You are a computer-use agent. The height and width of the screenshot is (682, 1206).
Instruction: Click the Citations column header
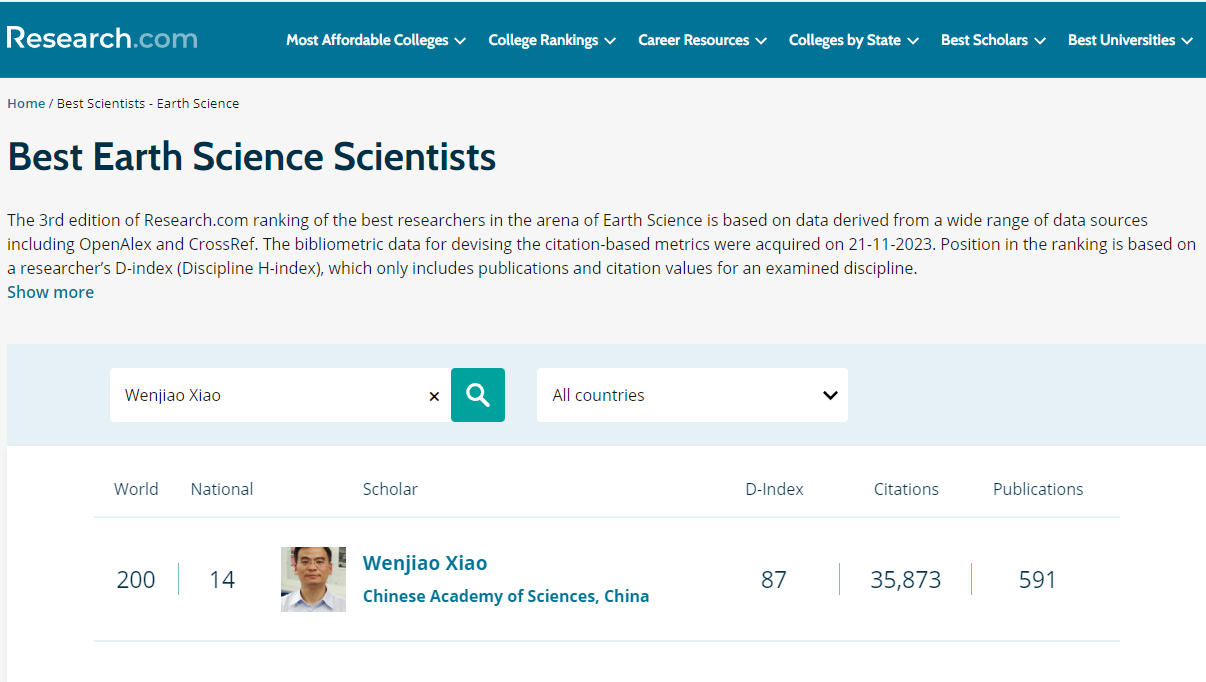click(906, 489)
